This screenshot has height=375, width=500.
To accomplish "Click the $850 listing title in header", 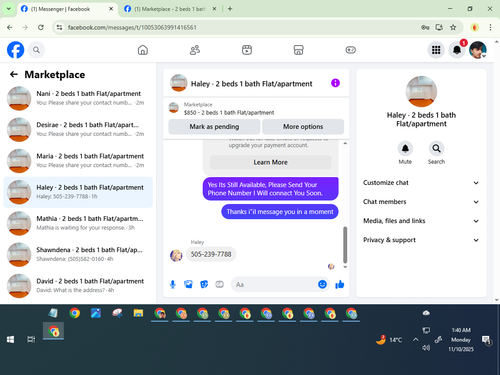I will (x=229, y=113).
